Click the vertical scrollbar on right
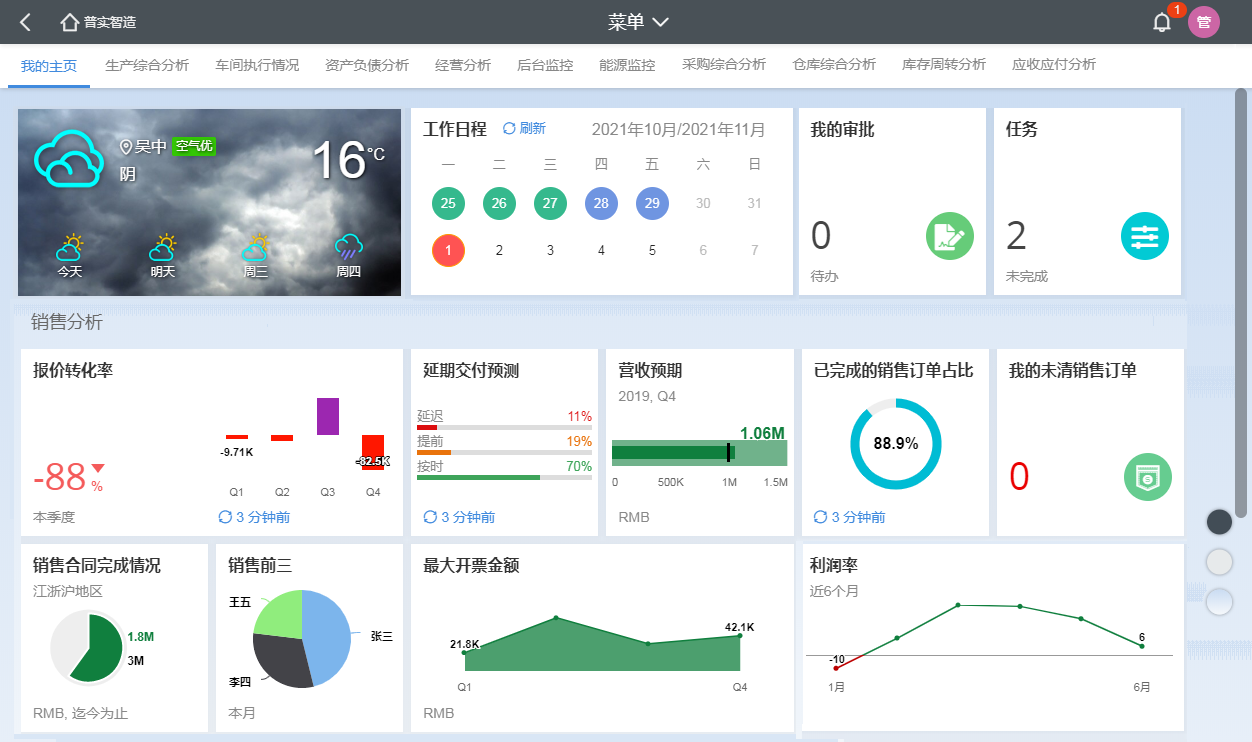1252x742 pixels. pos(1241,300)
